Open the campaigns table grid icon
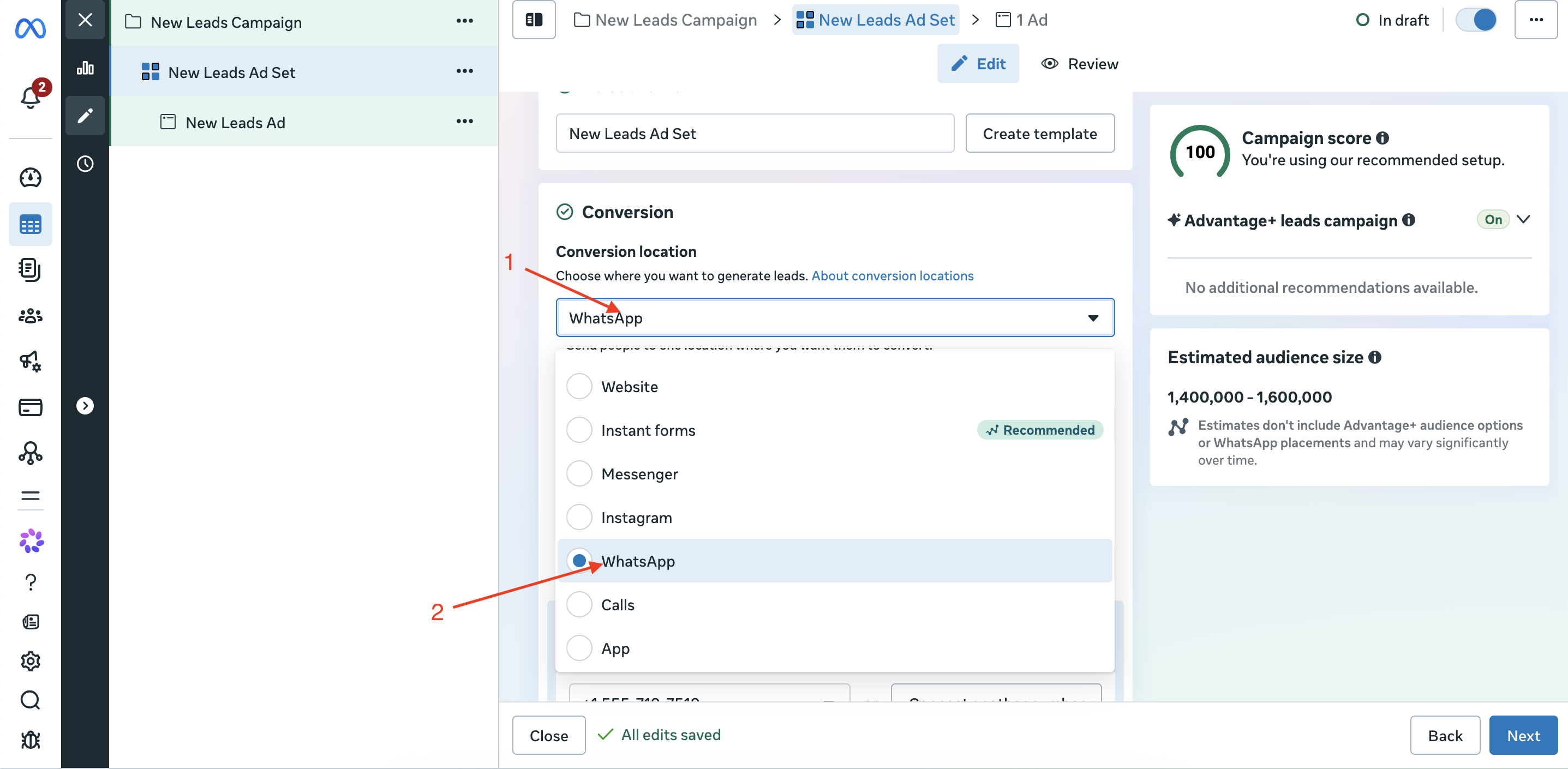Image resolution: width=1568 pixels, height=769 pixels. point(31,225)
